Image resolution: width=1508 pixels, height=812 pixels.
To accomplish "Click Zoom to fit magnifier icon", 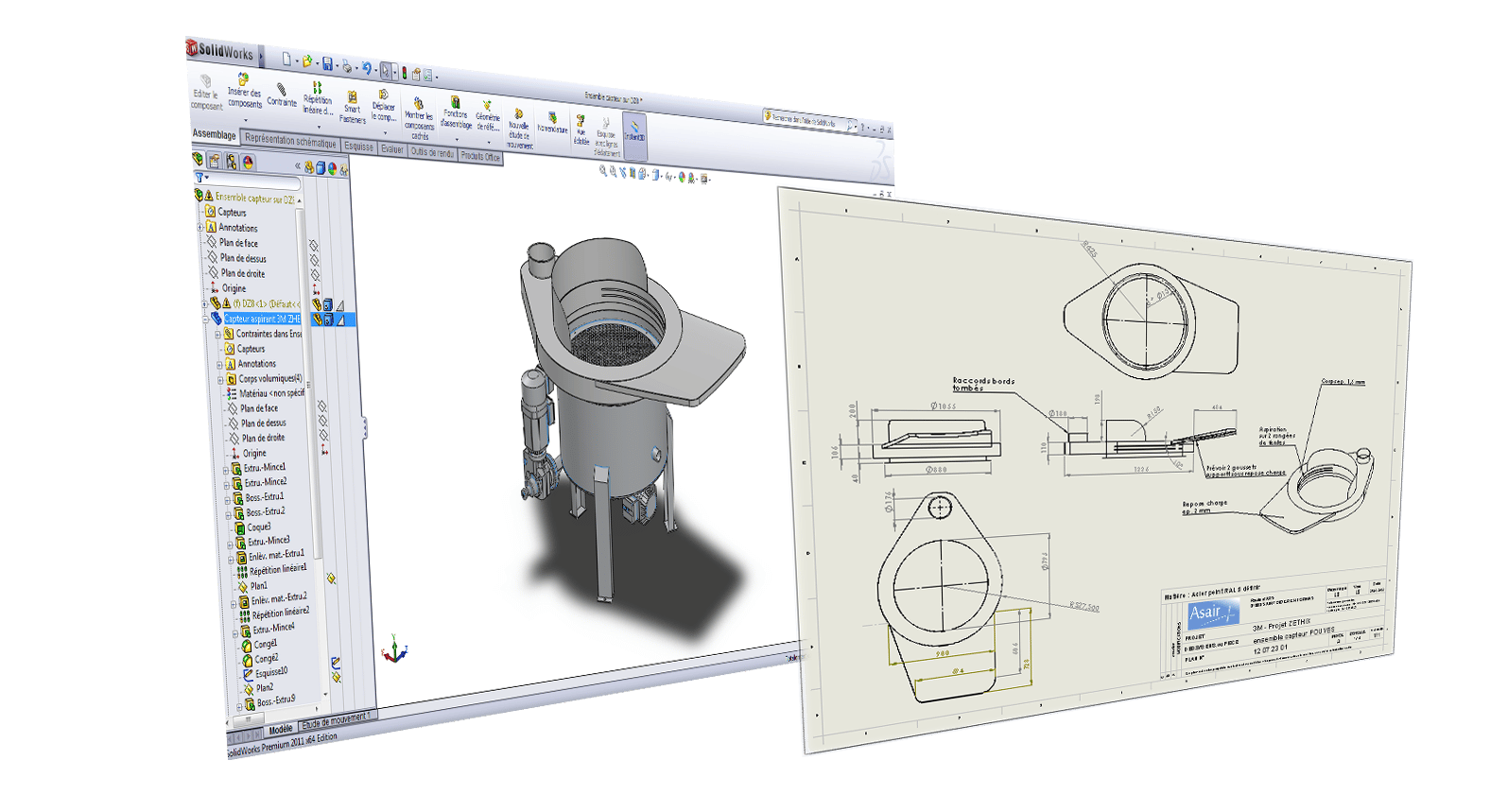I will tap(603, 171).
